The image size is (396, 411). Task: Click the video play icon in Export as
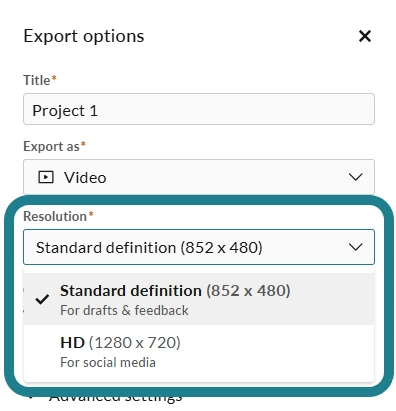pos(46,177)
